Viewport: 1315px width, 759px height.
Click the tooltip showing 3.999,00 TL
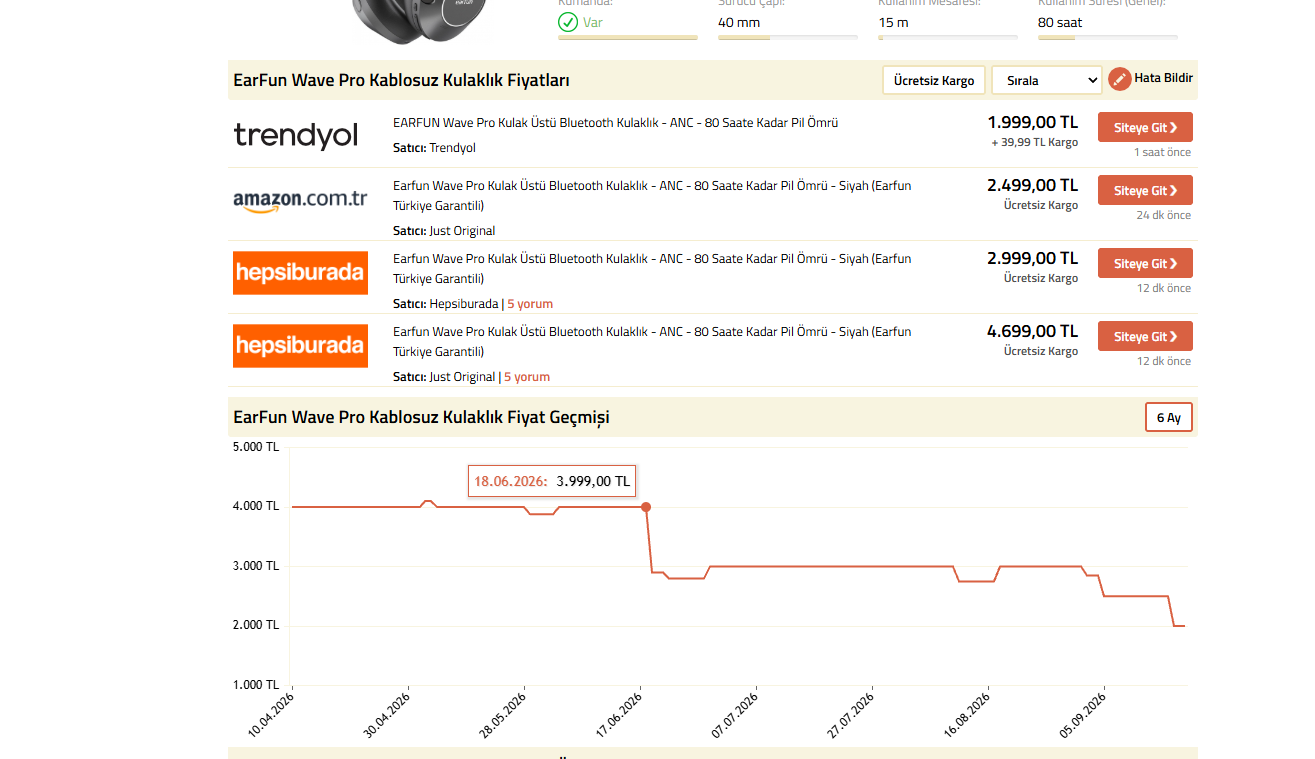pos(552,481)
